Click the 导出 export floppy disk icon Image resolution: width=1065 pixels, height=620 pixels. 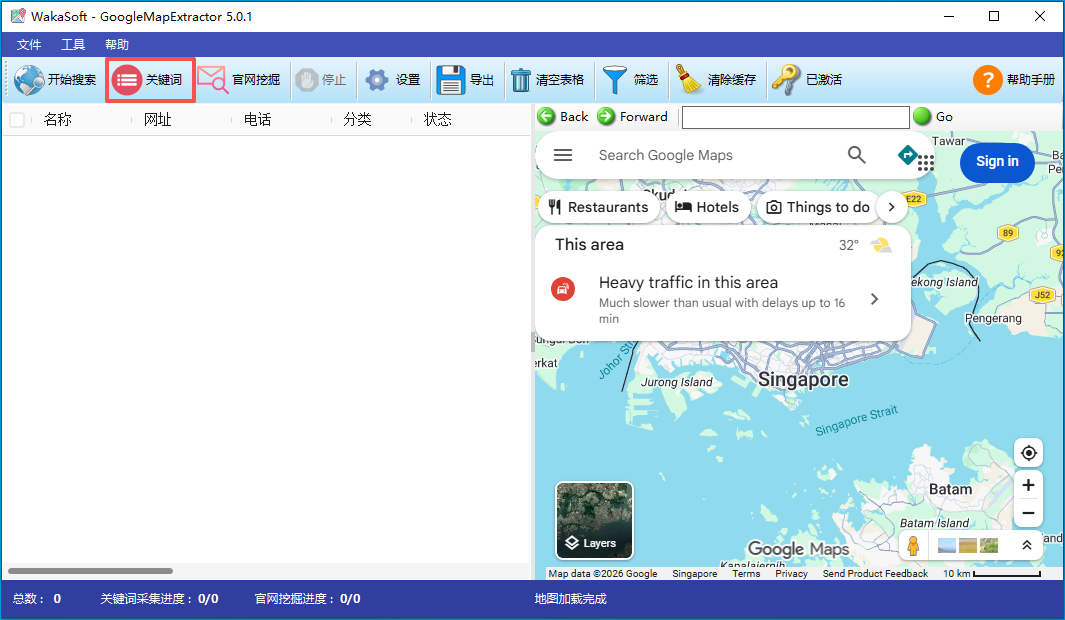[x=450, y=79]
